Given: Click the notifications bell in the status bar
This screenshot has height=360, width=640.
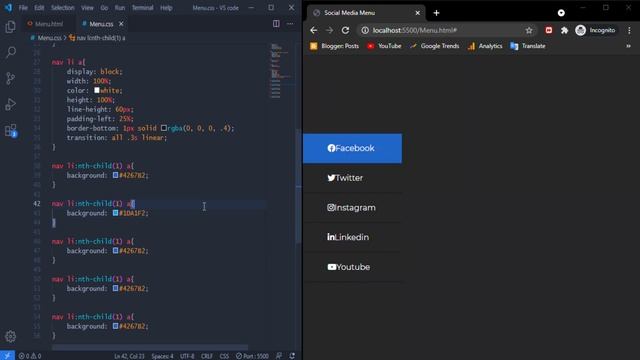Looking at the screenshot, I should (292, 356).
